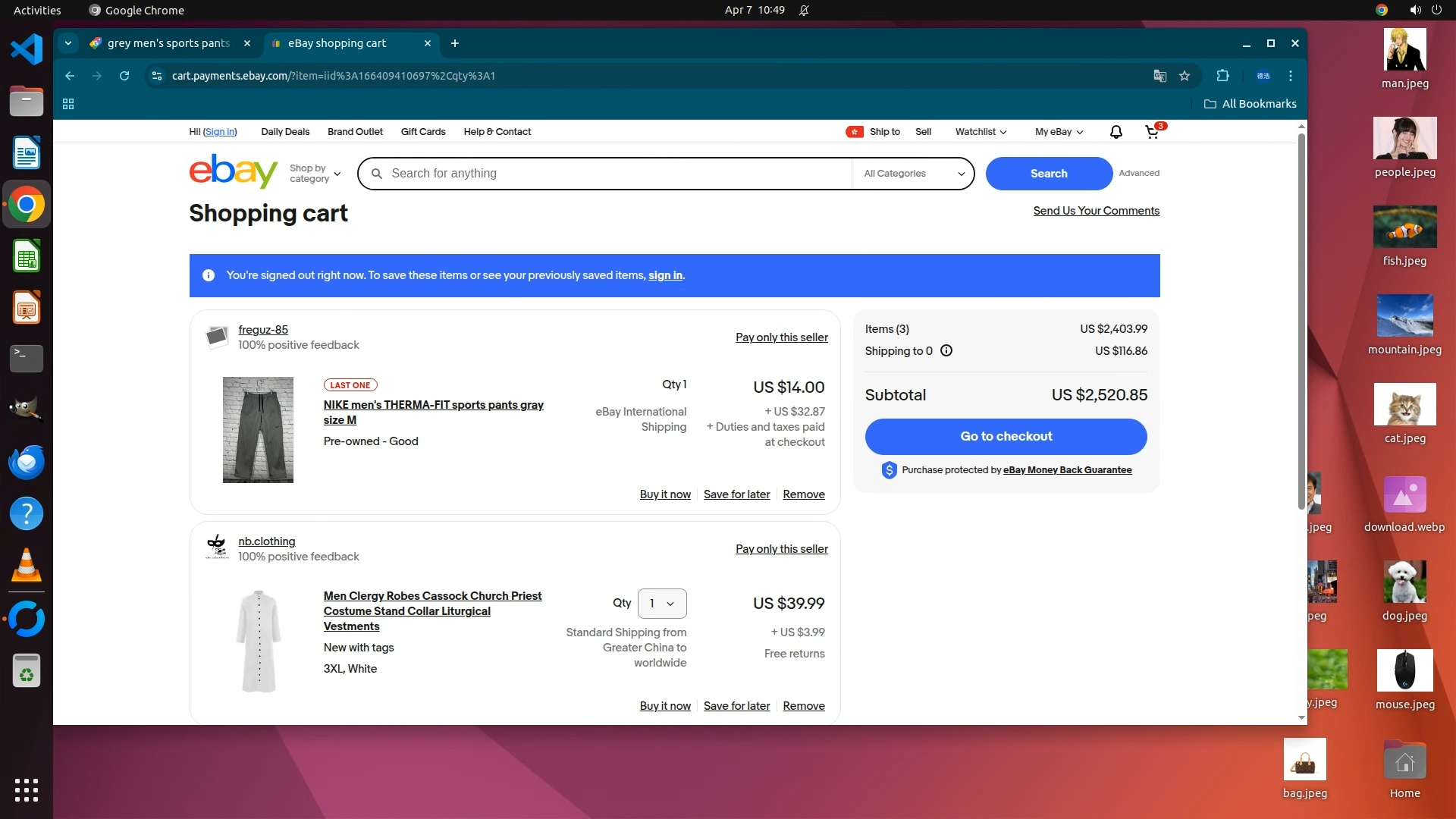Launch Thunderbird from the dock
This screenshot has height=819, width=1456.
[x=26, y=462]
